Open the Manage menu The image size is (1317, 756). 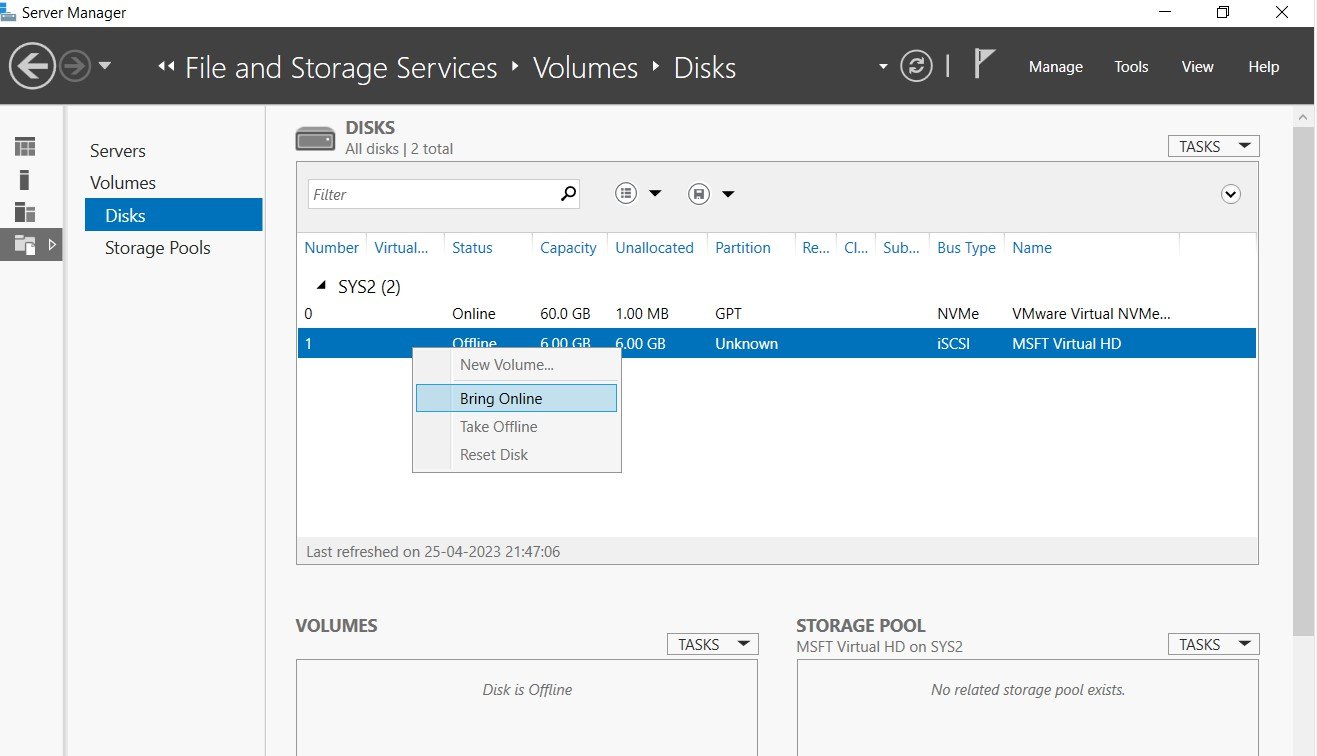click(x=1056, y=67)
